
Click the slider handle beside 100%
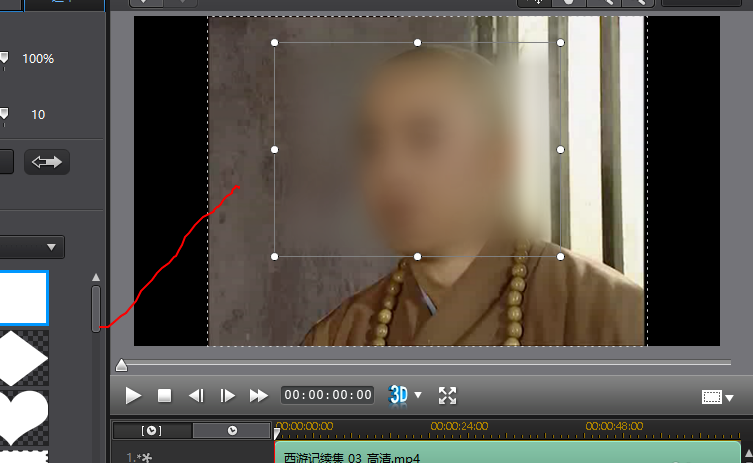4,59
